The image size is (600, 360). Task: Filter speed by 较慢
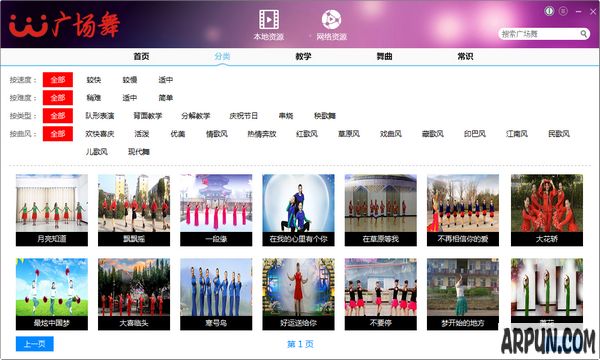click(130, 80)
